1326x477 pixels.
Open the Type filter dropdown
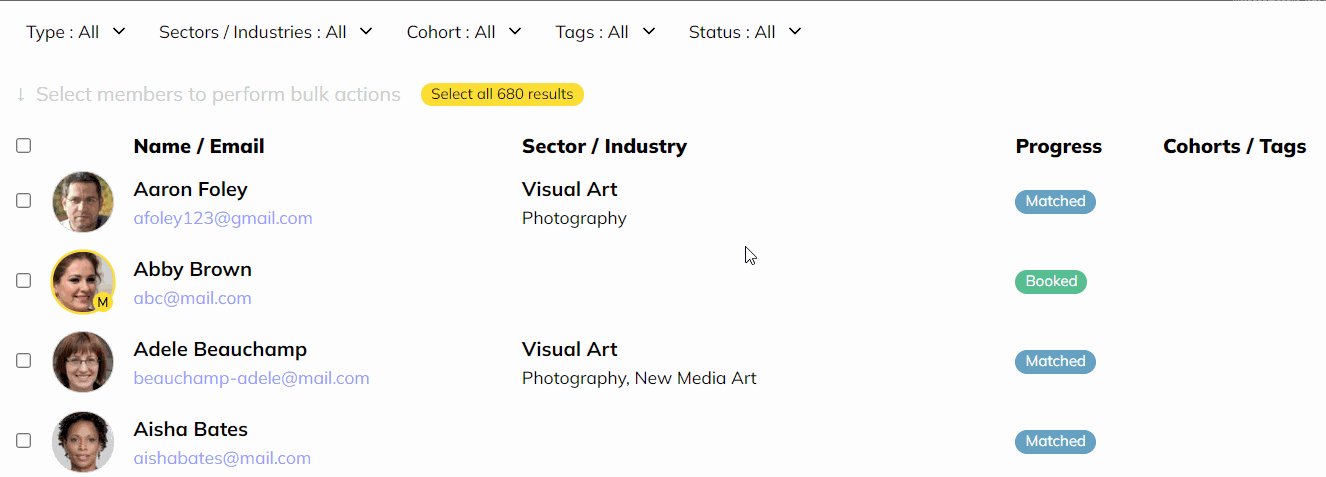(x=76, y=32)
